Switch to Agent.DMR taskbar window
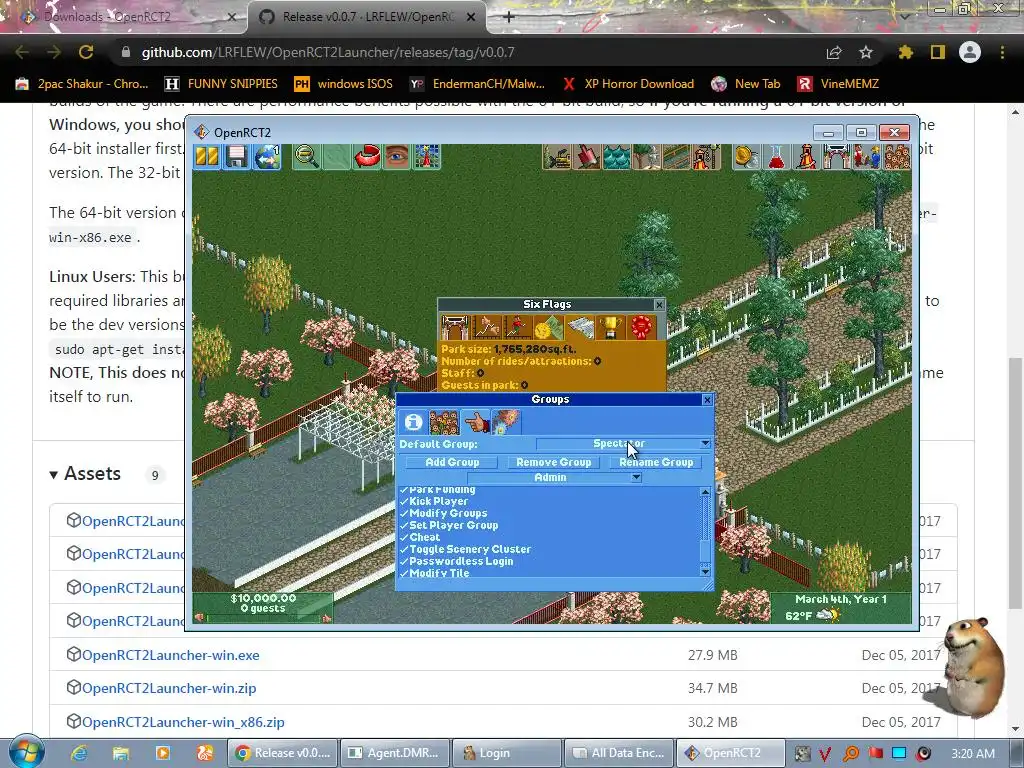 (x=396, y=753)
